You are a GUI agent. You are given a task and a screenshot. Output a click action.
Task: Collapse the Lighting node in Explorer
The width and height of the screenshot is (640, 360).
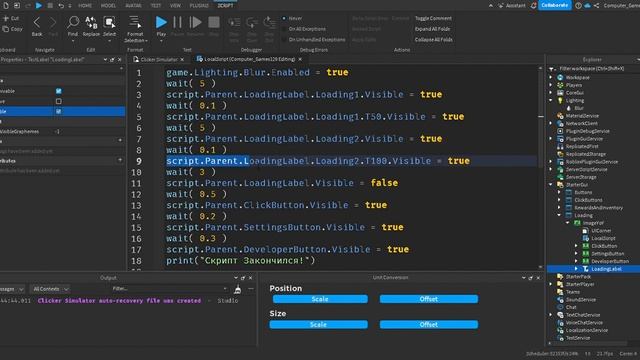pyautogui.click(x=551, y=100)
